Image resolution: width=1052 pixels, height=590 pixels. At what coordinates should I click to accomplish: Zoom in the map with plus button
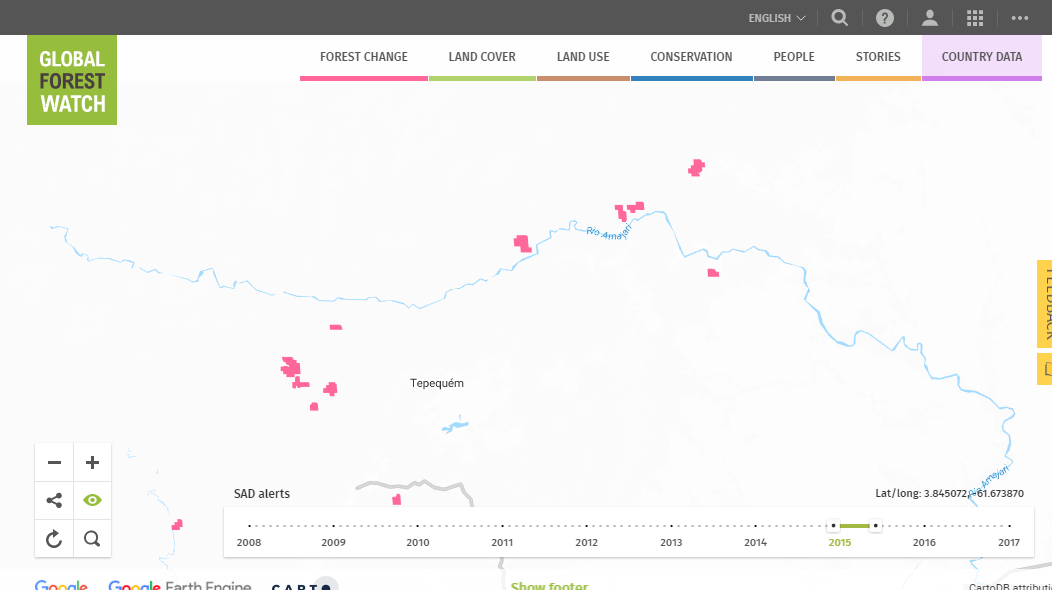click(93, 462)
